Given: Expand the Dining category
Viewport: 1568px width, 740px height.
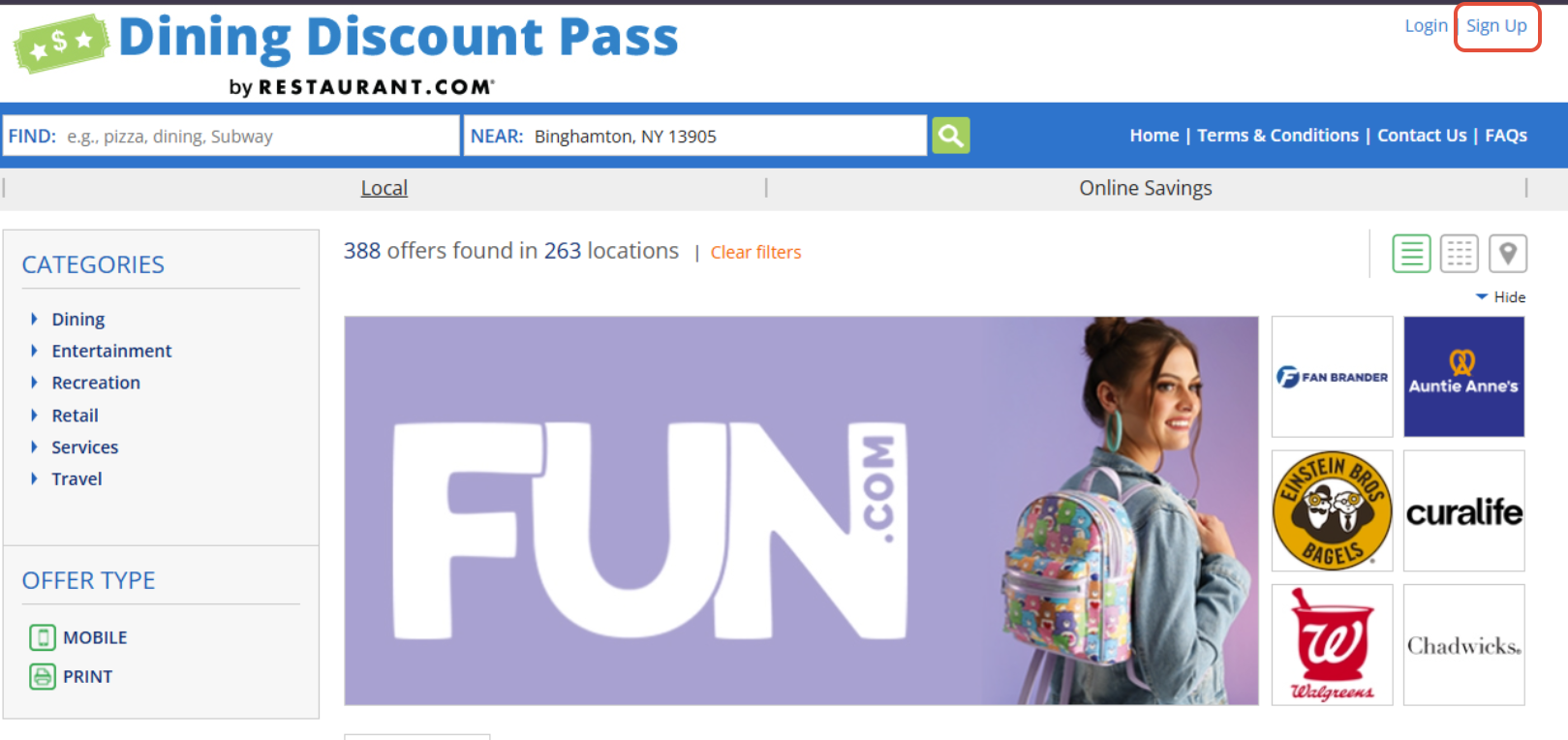Looking at the screenshot, I should click(x=77, y=319).
